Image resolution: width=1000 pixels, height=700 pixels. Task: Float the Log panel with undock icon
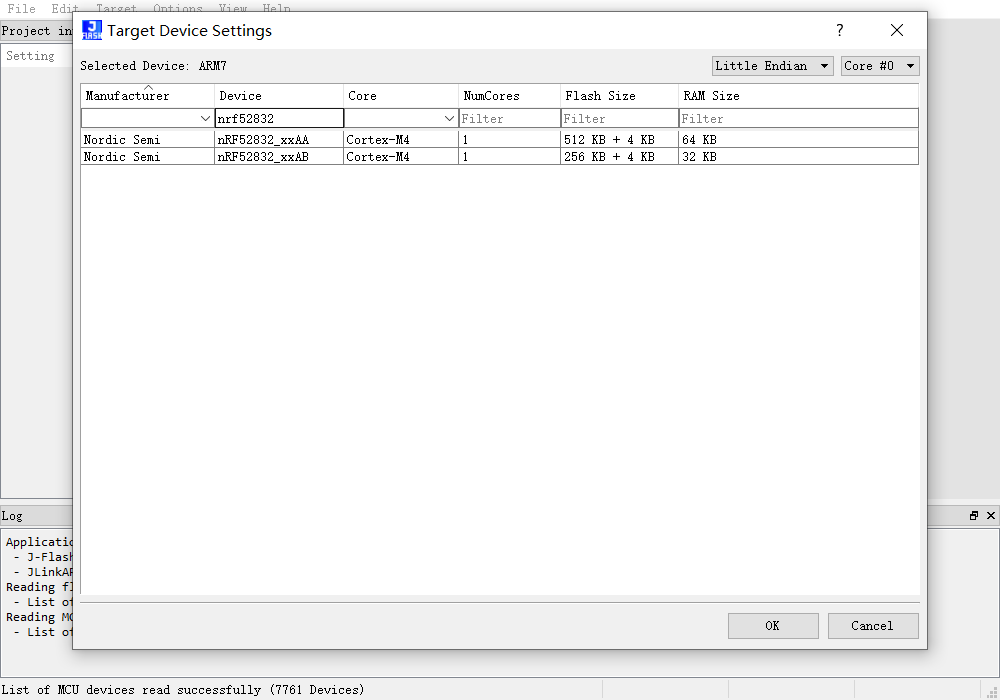pyautogui.click(x=973, y=516)
